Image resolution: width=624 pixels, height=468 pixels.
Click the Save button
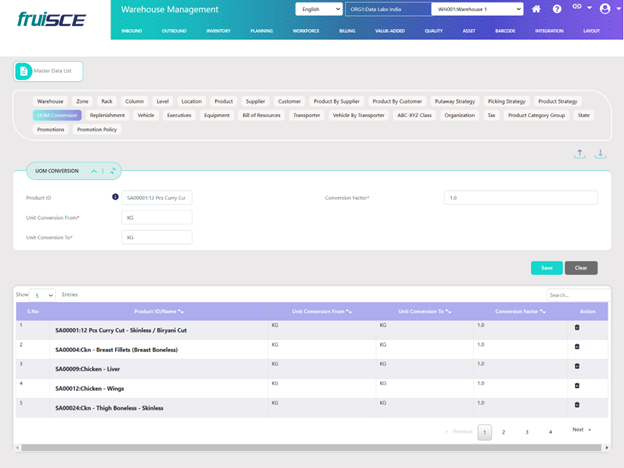click(546, 268)
